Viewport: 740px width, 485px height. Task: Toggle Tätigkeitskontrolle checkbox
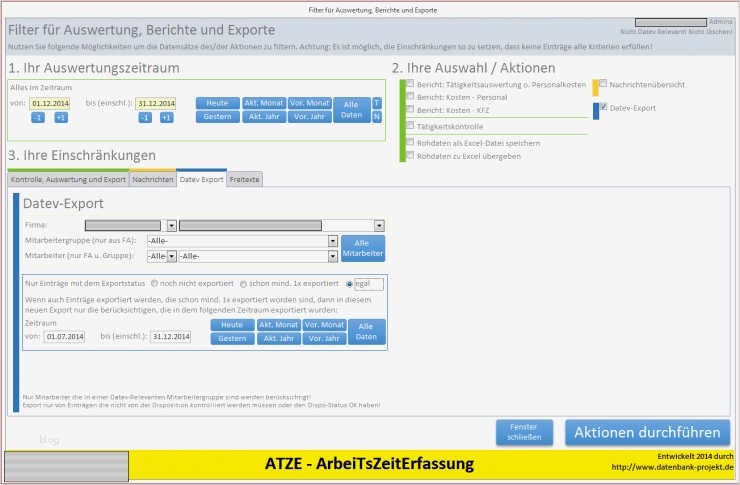pyautogui.click(x=410, y=125)
